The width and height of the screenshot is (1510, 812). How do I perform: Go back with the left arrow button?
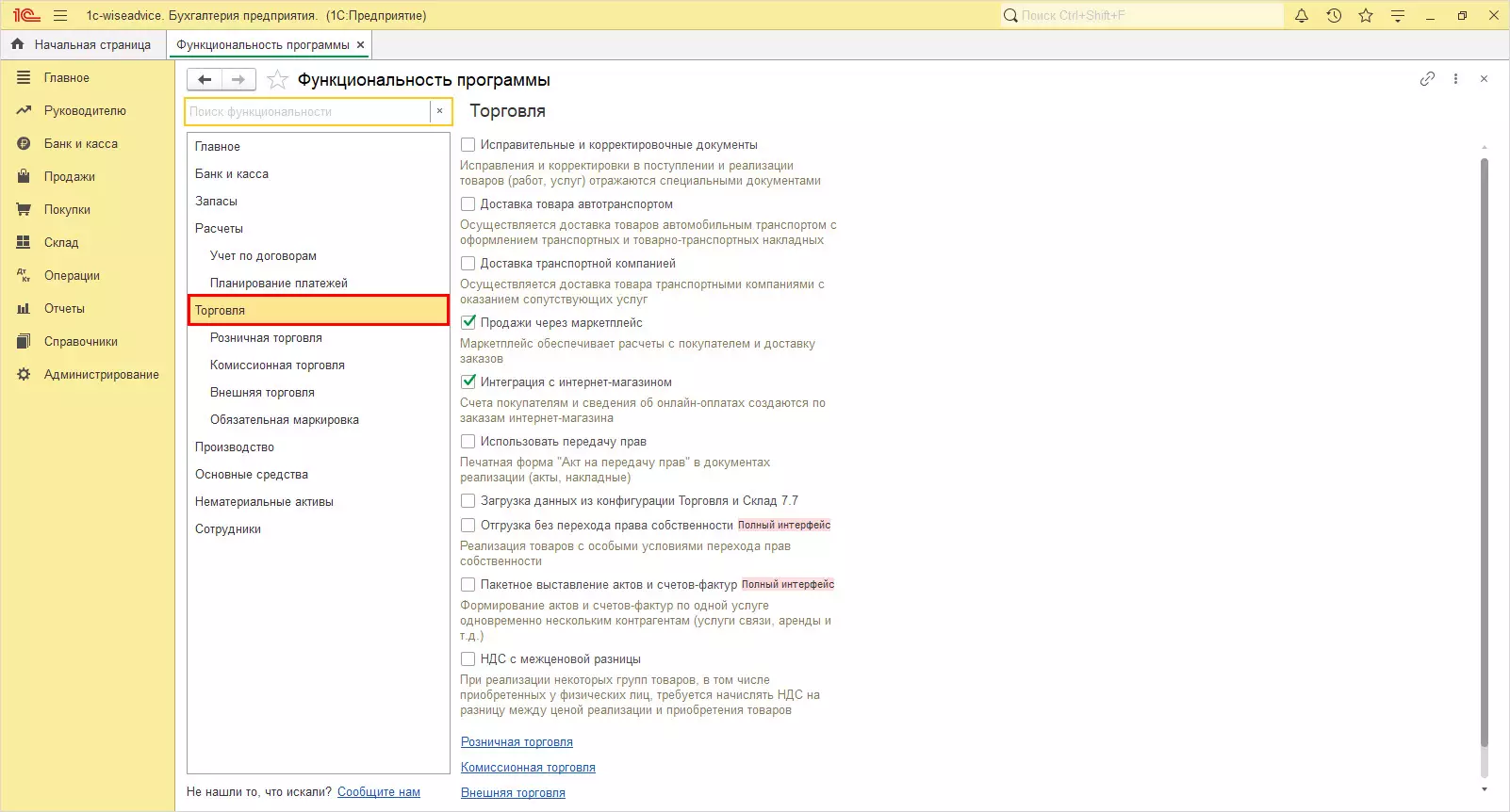tap(205, 80)
